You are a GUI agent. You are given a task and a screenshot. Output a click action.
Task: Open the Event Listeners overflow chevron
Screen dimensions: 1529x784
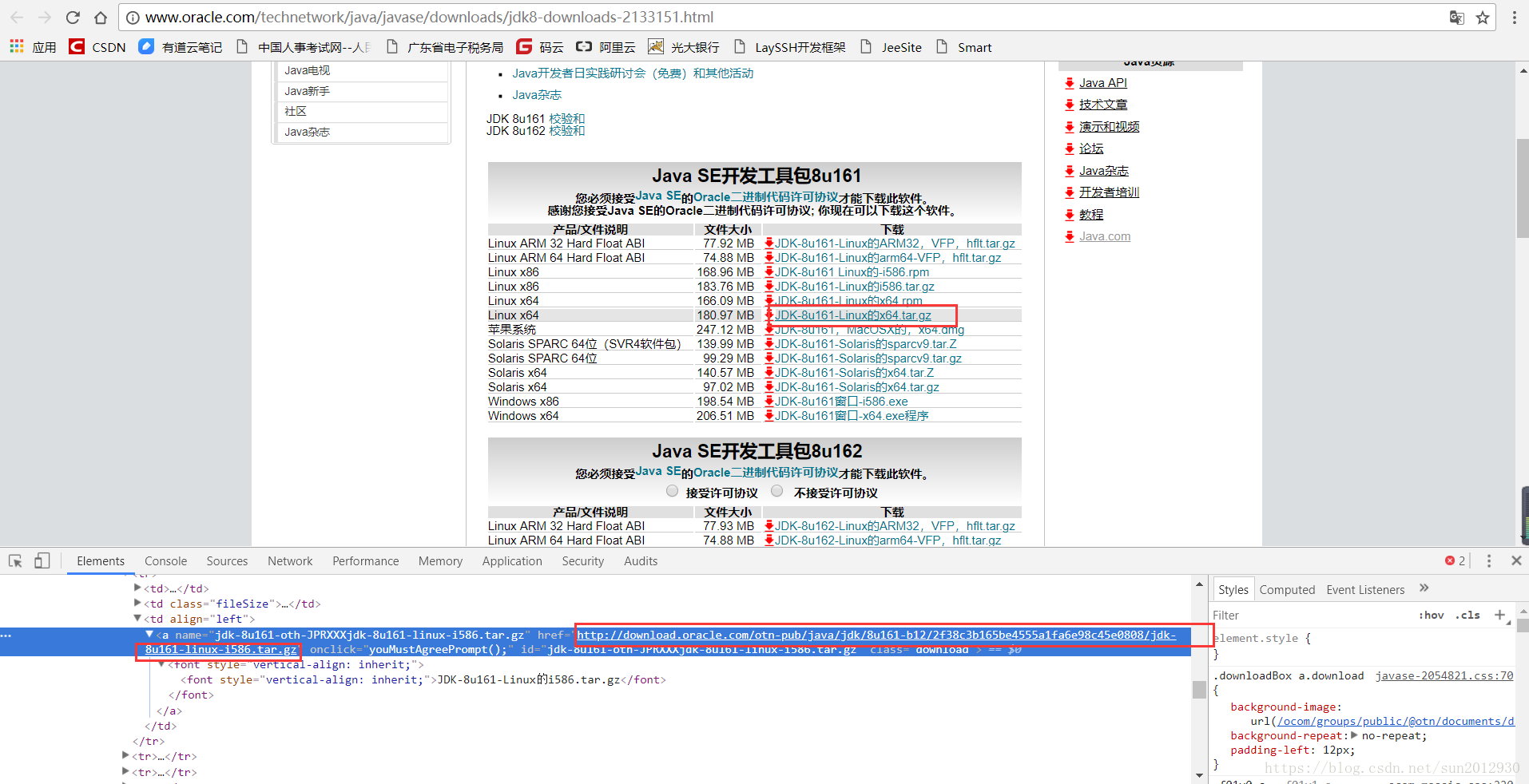(1424, 589)
